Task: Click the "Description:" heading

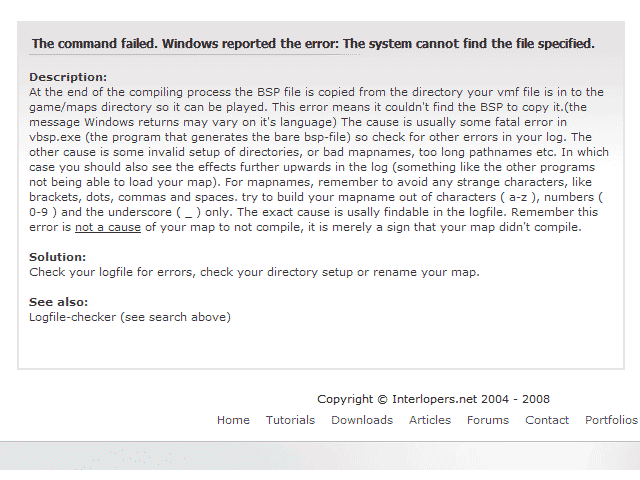Action: coord(68,77)
